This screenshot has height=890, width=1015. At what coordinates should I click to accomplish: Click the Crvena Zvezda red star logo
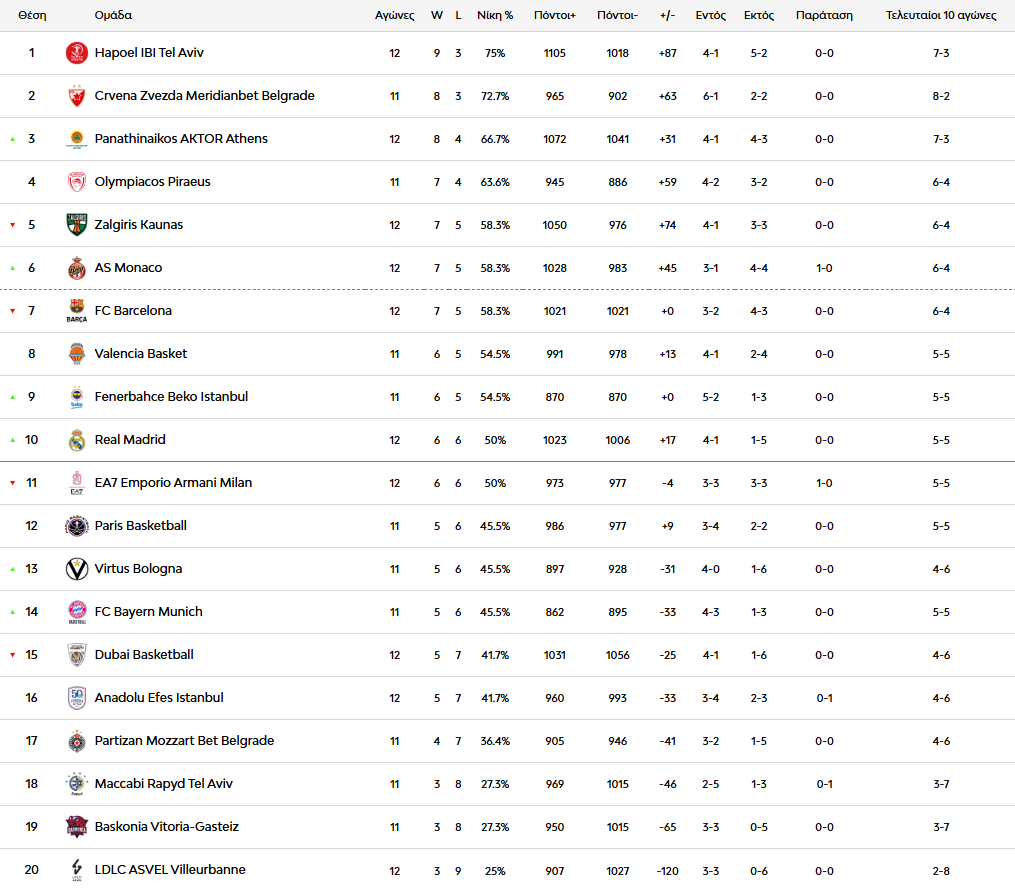77,96
